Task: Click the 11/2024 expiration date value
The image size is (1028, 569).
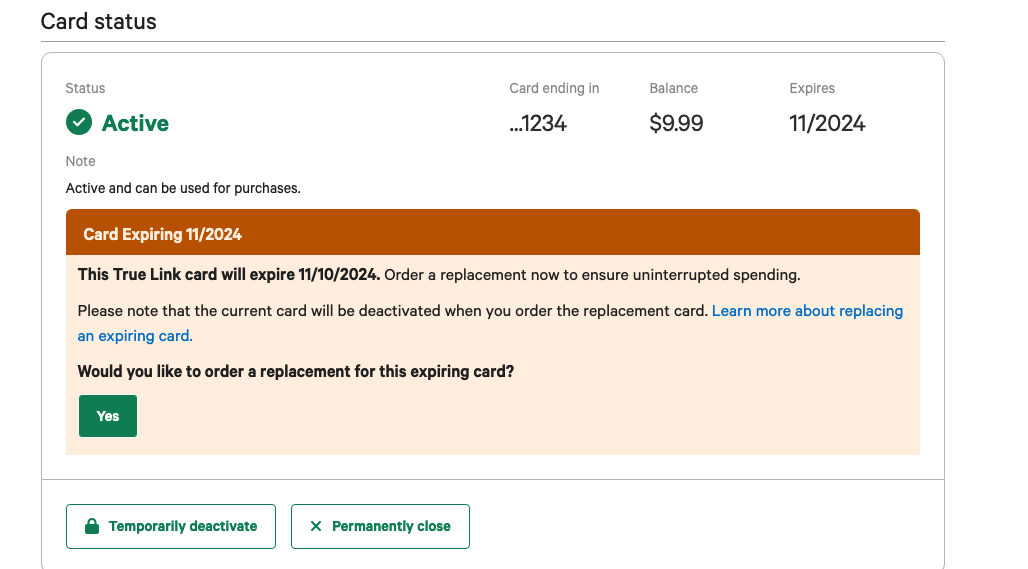Action: tap(827, 123)
